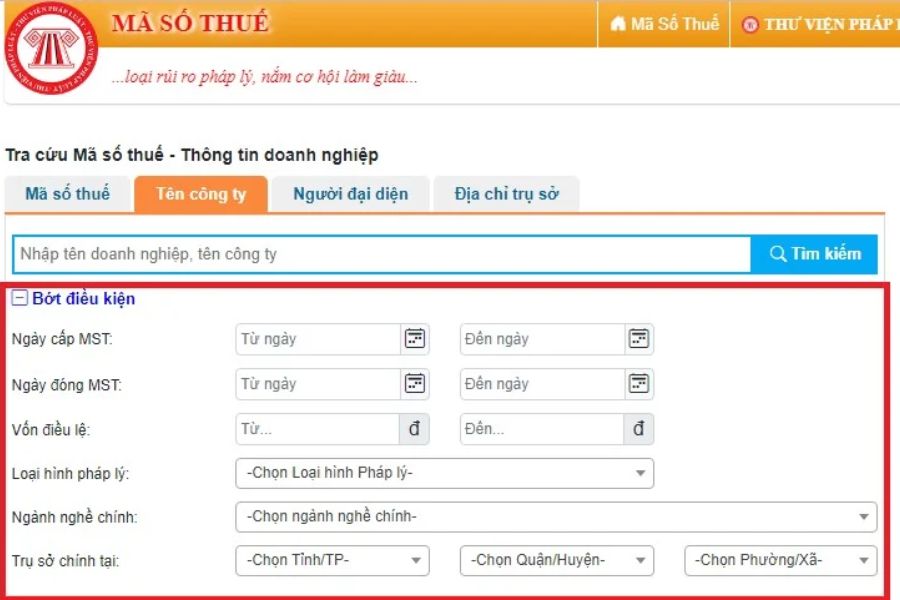This screenshot has width=900, height=600.
Task: Switch to the Người đại diện tab
Action: pyautogui.click(x=350, y=194)
